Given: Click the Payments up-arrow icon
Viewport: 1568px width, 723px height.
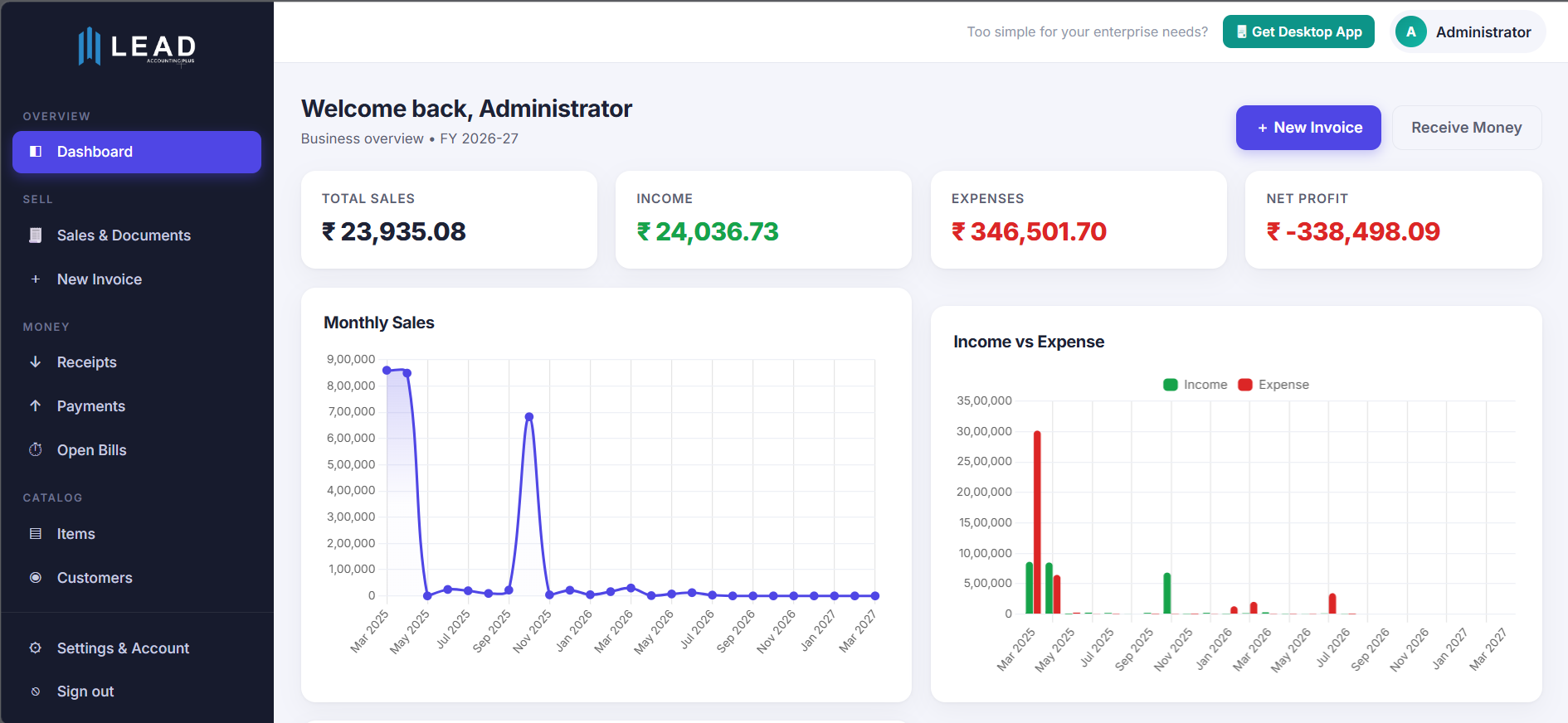Looking at the screenshot, I should (36, 405).
